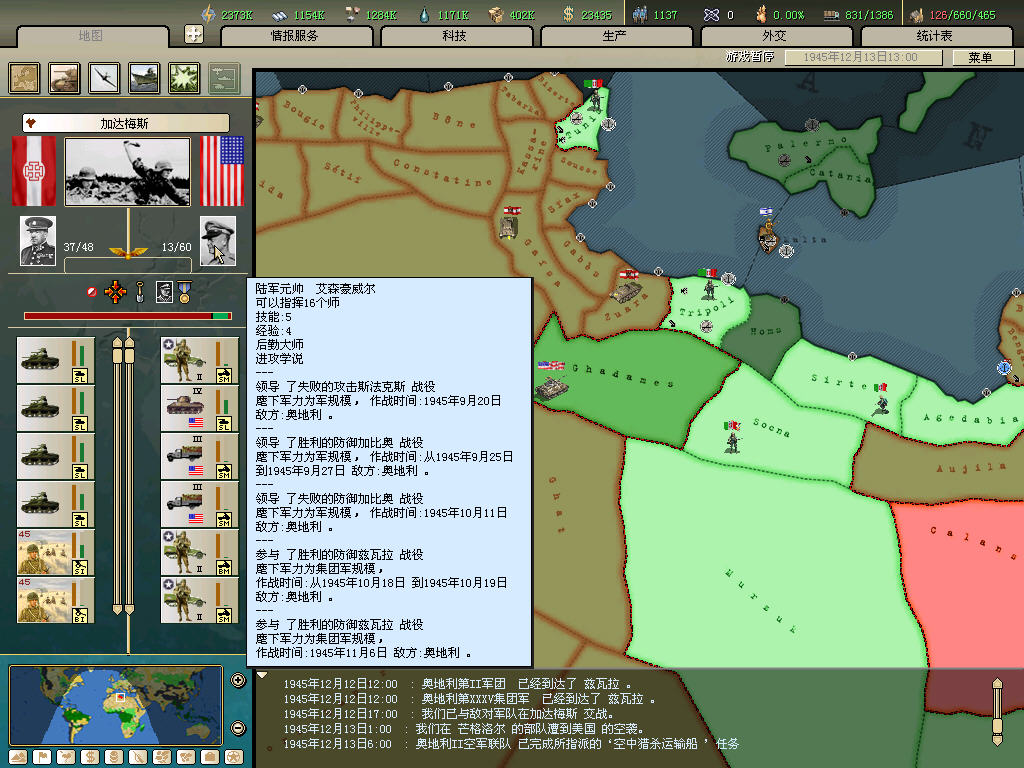
Task: Select the air units (plane) filter icon
Action: 105,78
